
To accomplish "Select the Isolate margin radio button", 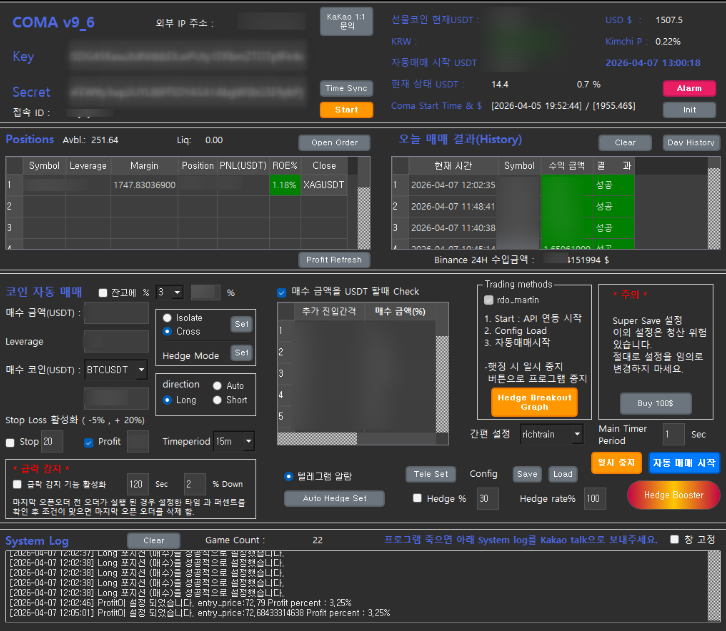I will (167, 317).
